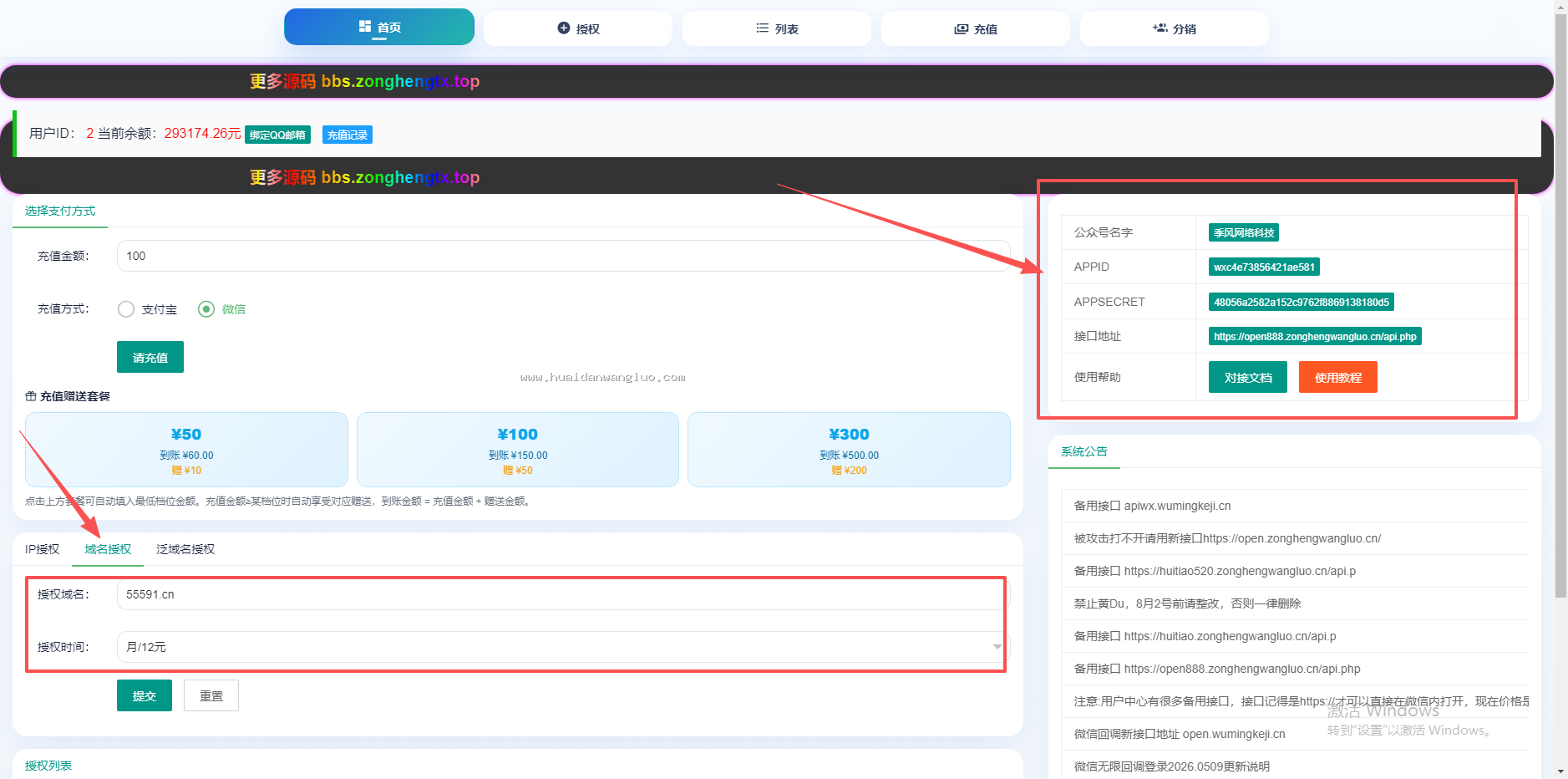Click the announcement 备用接口 apiwx.wumingkeji.cn
Image resolution: width=1568 pixels, height=779 pixels.
(x=1152, y=506)
